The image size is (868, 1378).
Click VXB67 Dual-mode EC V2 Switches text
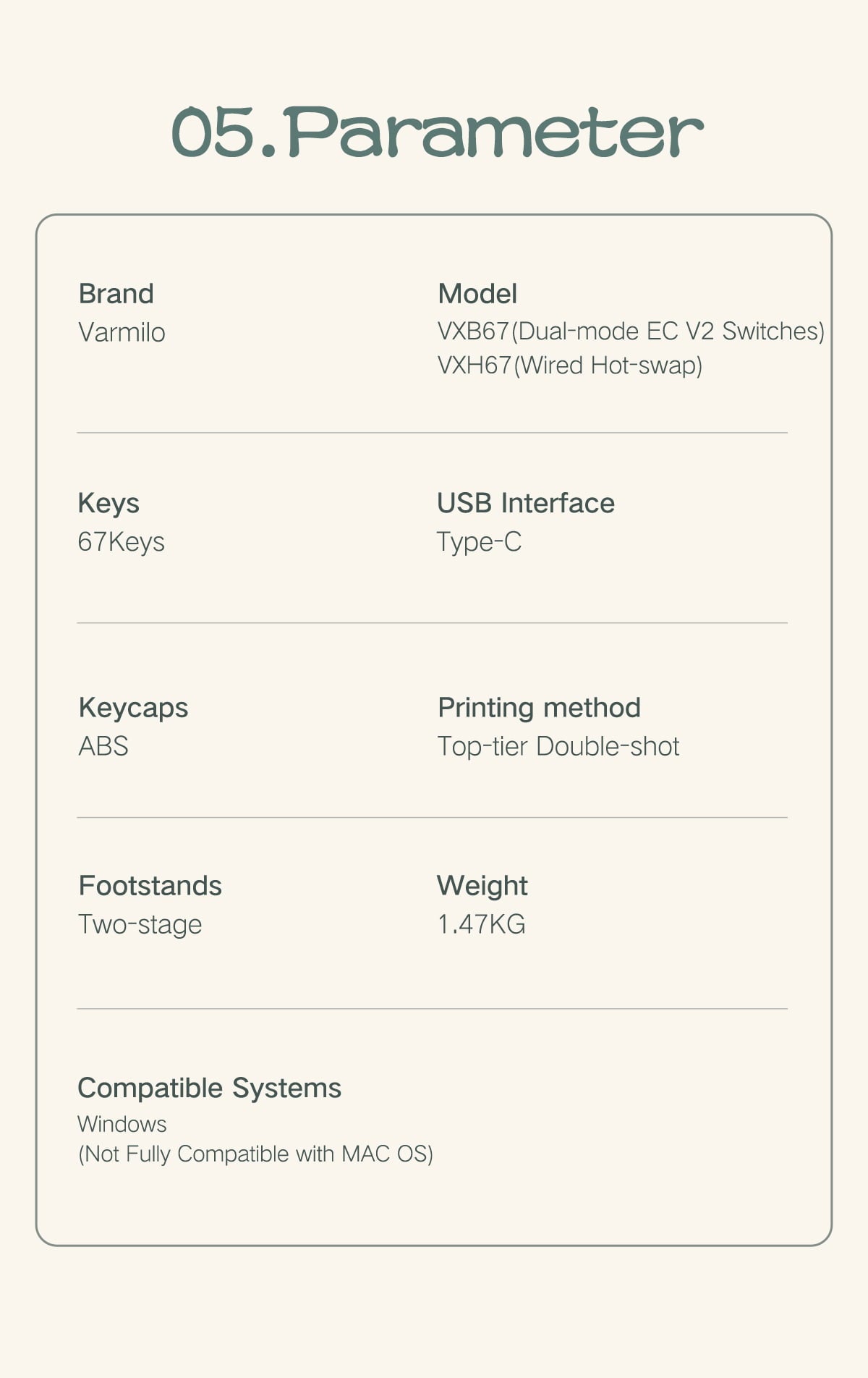pos(631,331)
